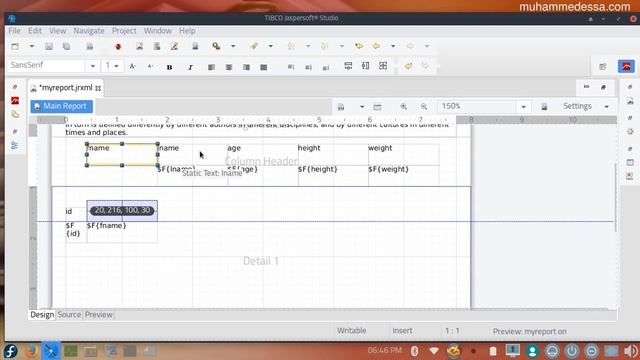This screenshot has width=640, height=360.
Task: Click the back navigation arrow in toolbar
Action: [x=376, y=46]
